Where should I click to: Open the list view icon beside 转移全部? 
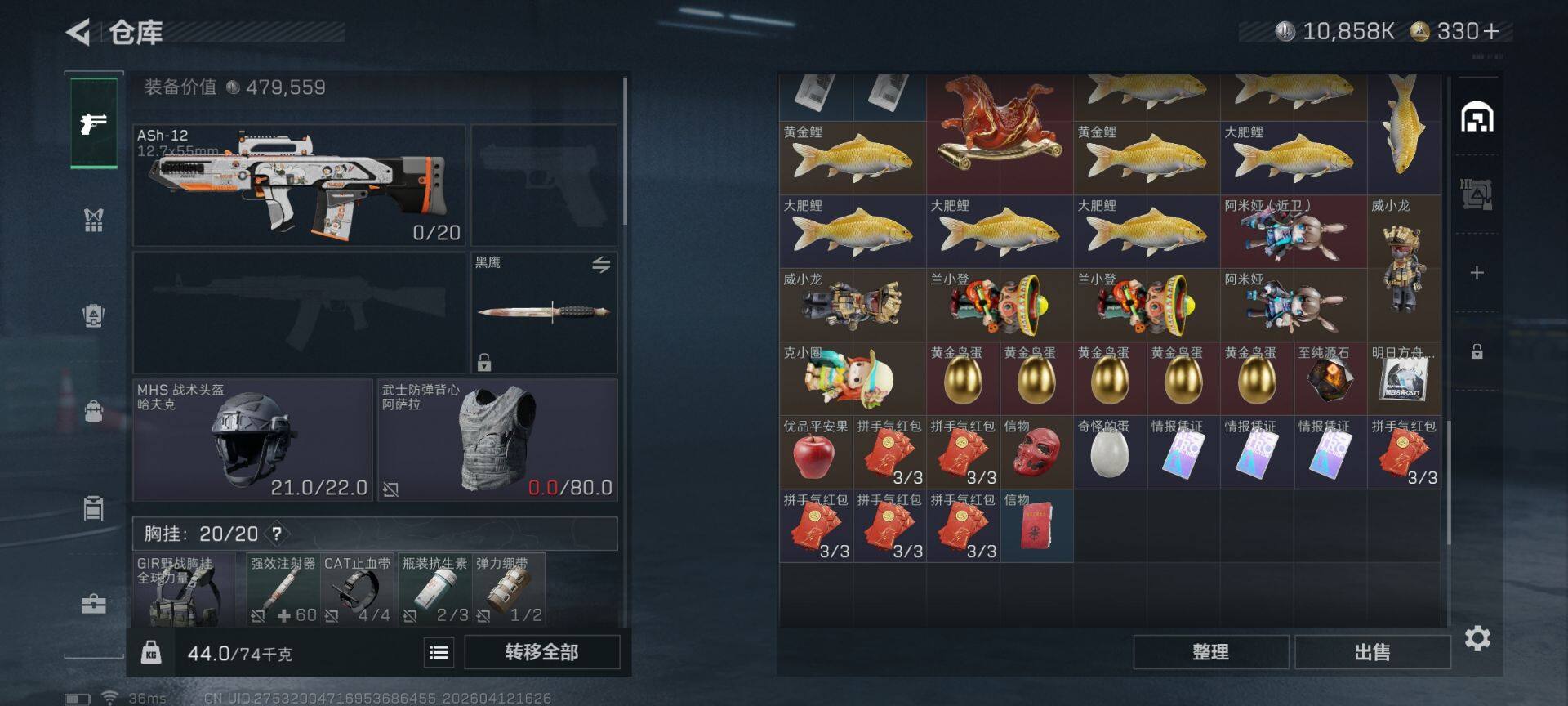(439, 652)
